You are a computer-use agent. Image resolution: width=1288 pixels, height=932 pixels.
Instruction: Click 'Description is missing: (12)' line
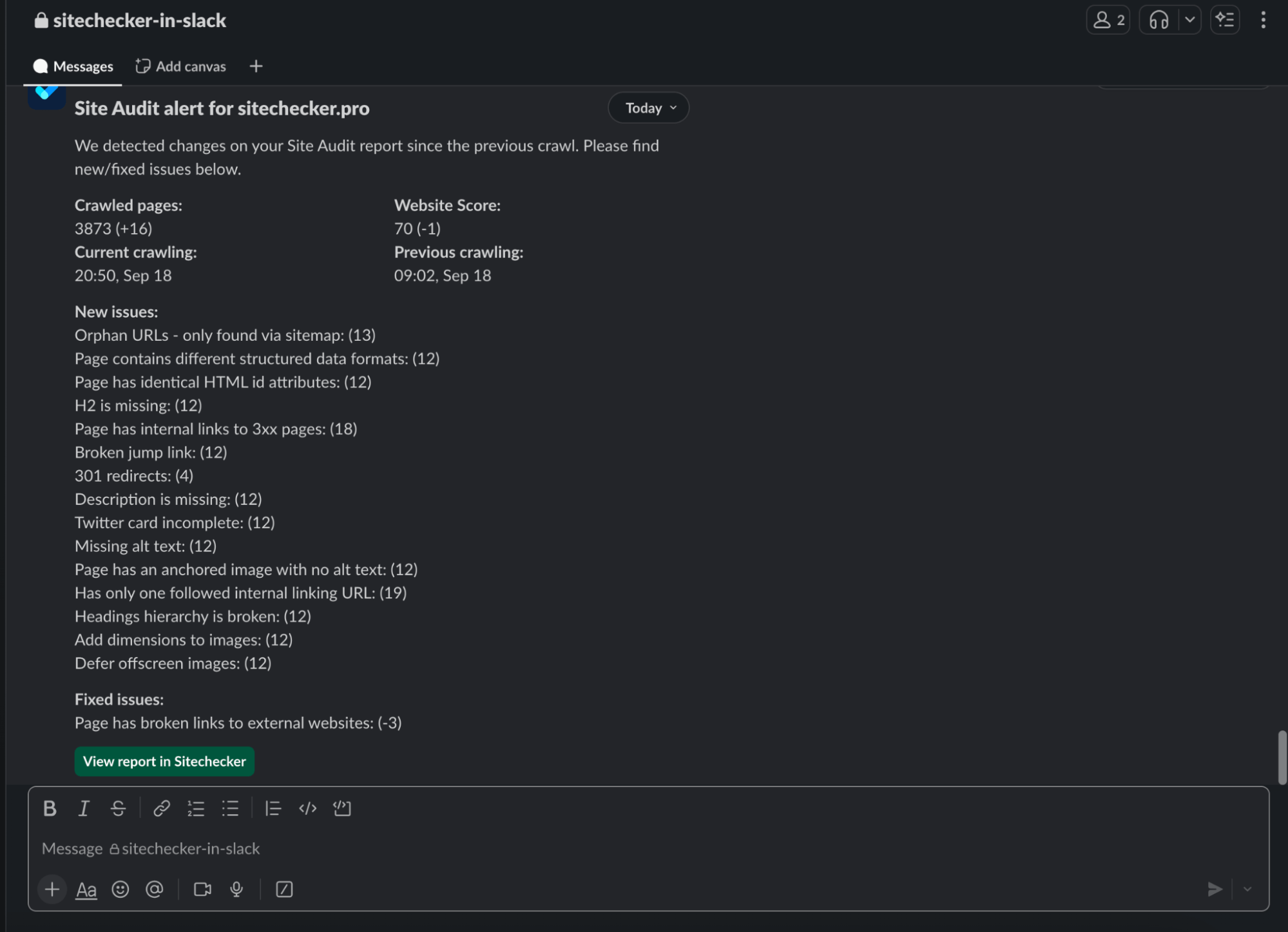pos(168,499)
